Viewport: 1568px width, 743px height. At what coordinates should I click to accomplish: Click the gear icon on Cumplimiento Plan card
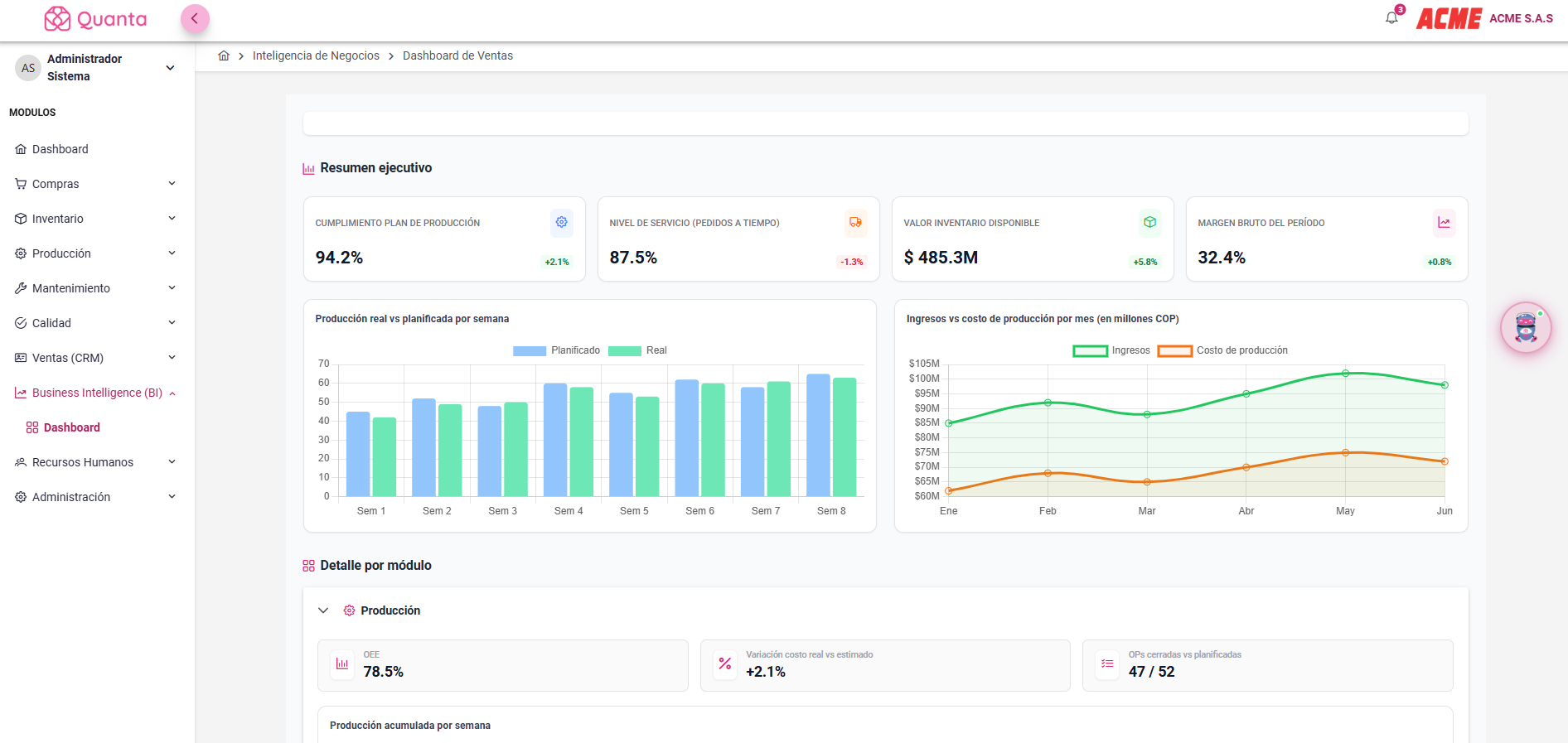click(x=561, y=222)
